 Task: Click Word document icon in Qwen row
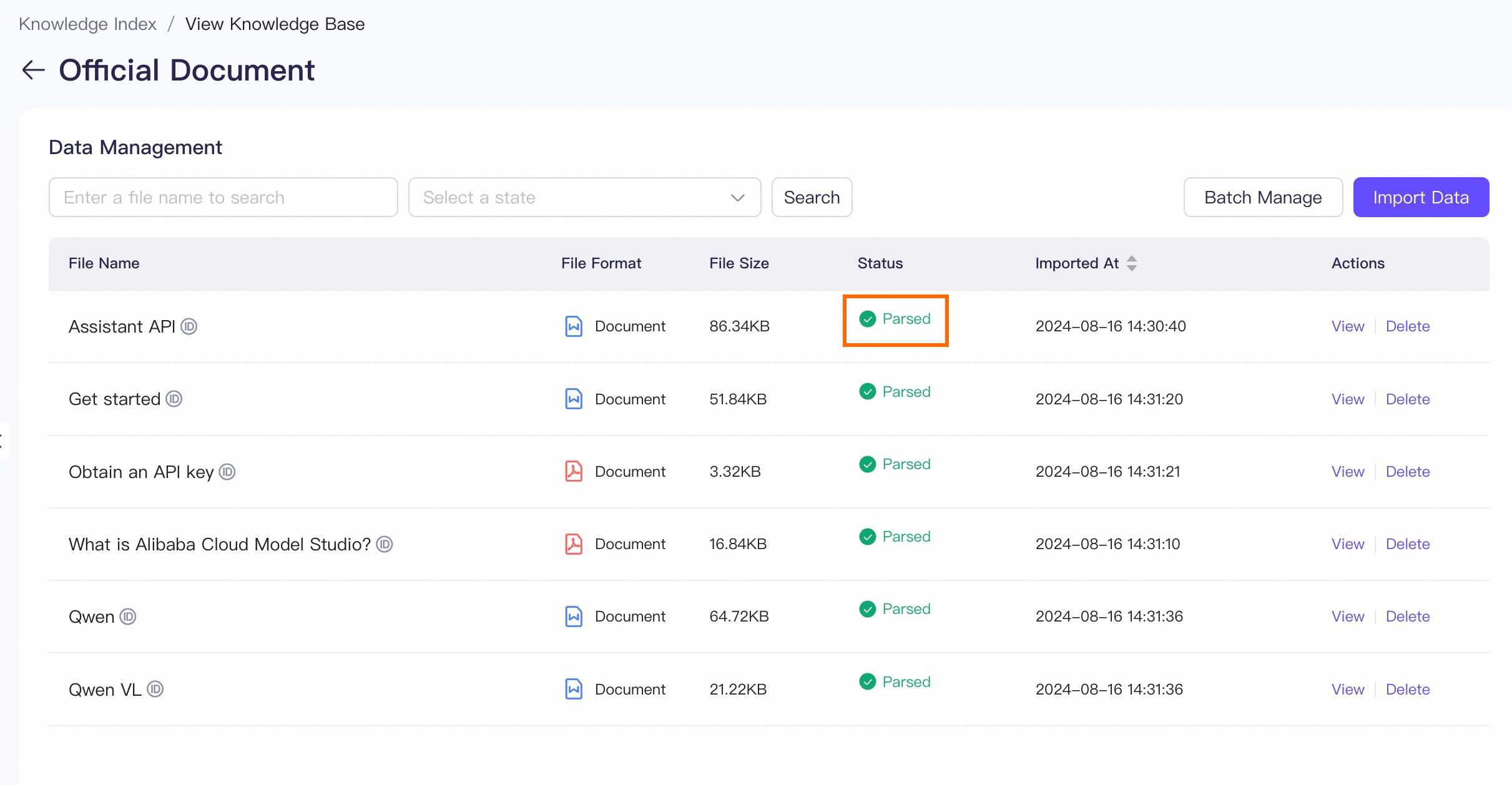[574, 617]
